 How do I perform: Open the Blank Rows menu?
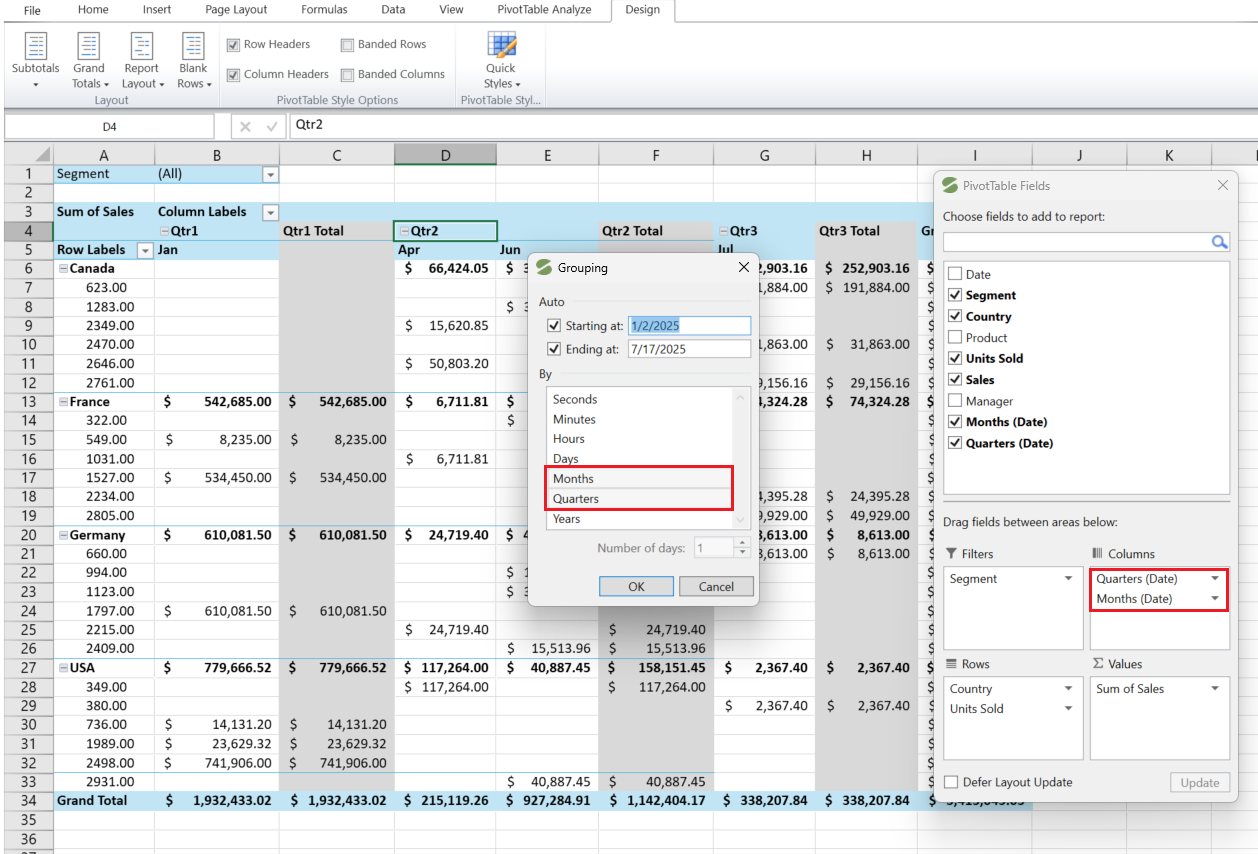193,61
